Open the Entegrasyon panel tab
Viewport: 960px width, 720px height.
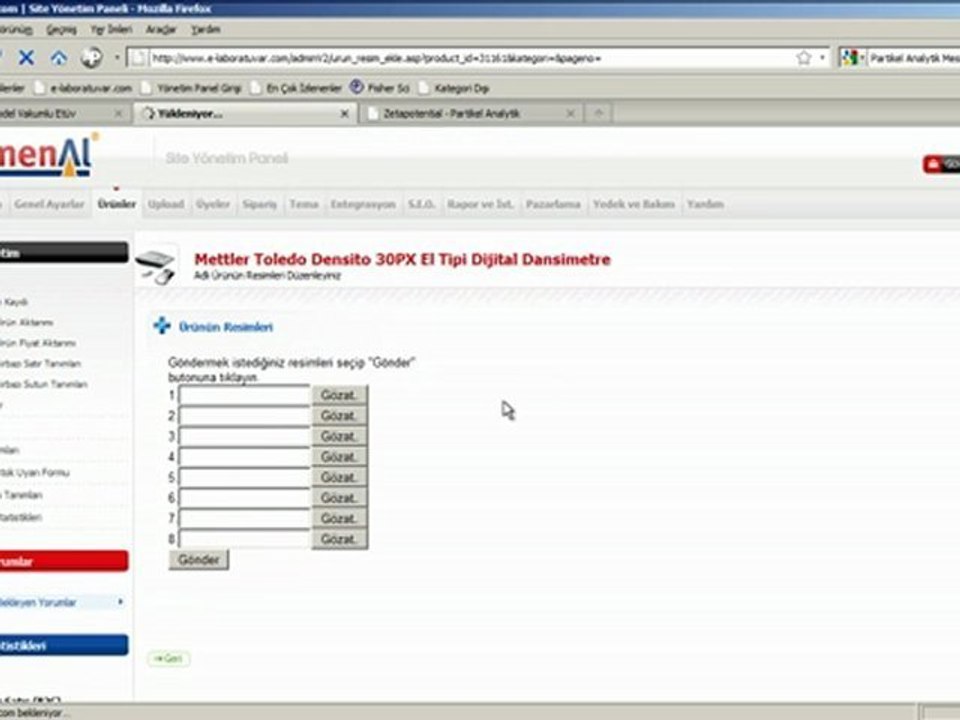click(363, 204)
